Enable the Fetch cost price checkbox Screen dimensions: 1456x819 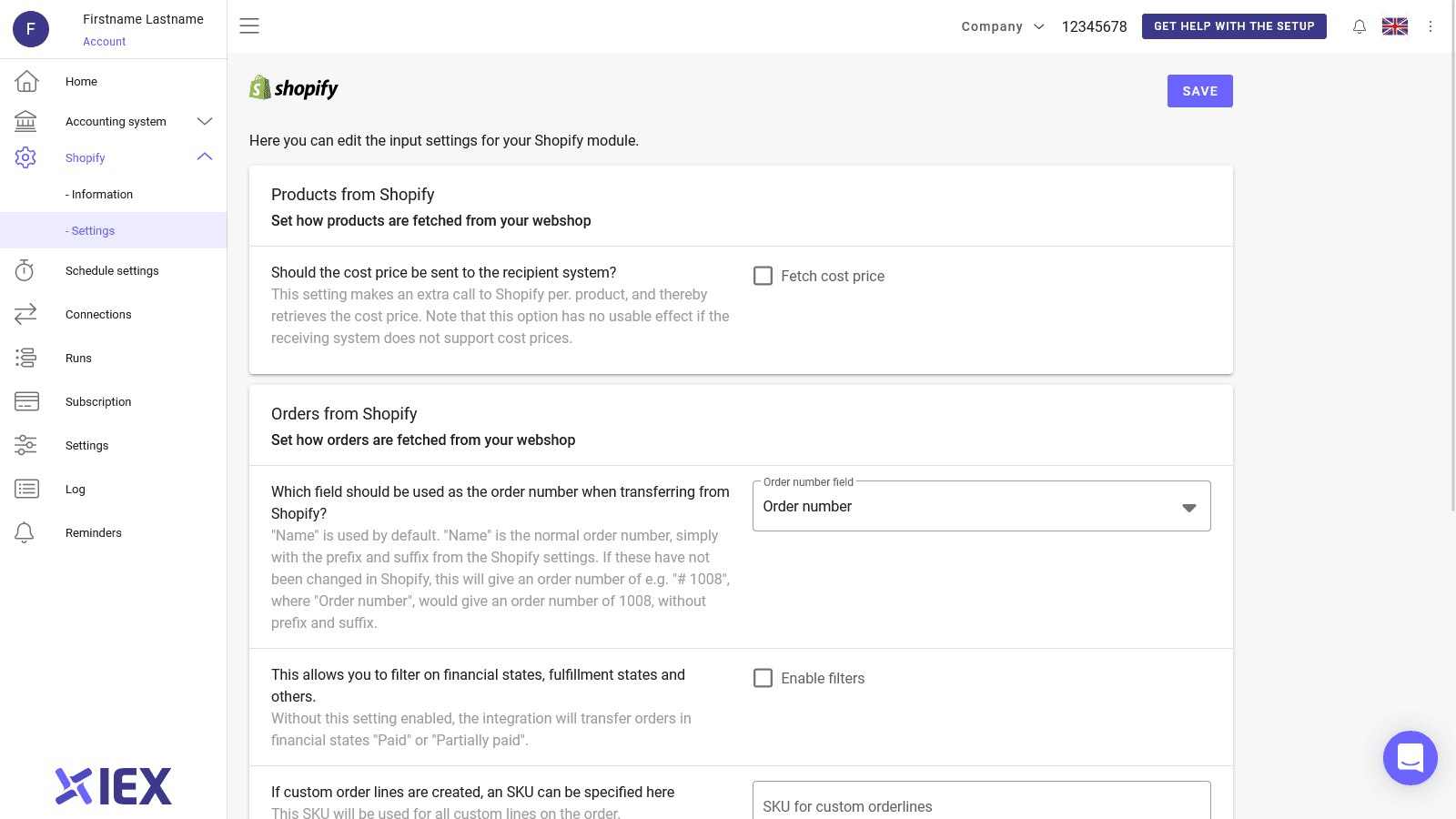(x=763, y=276)
